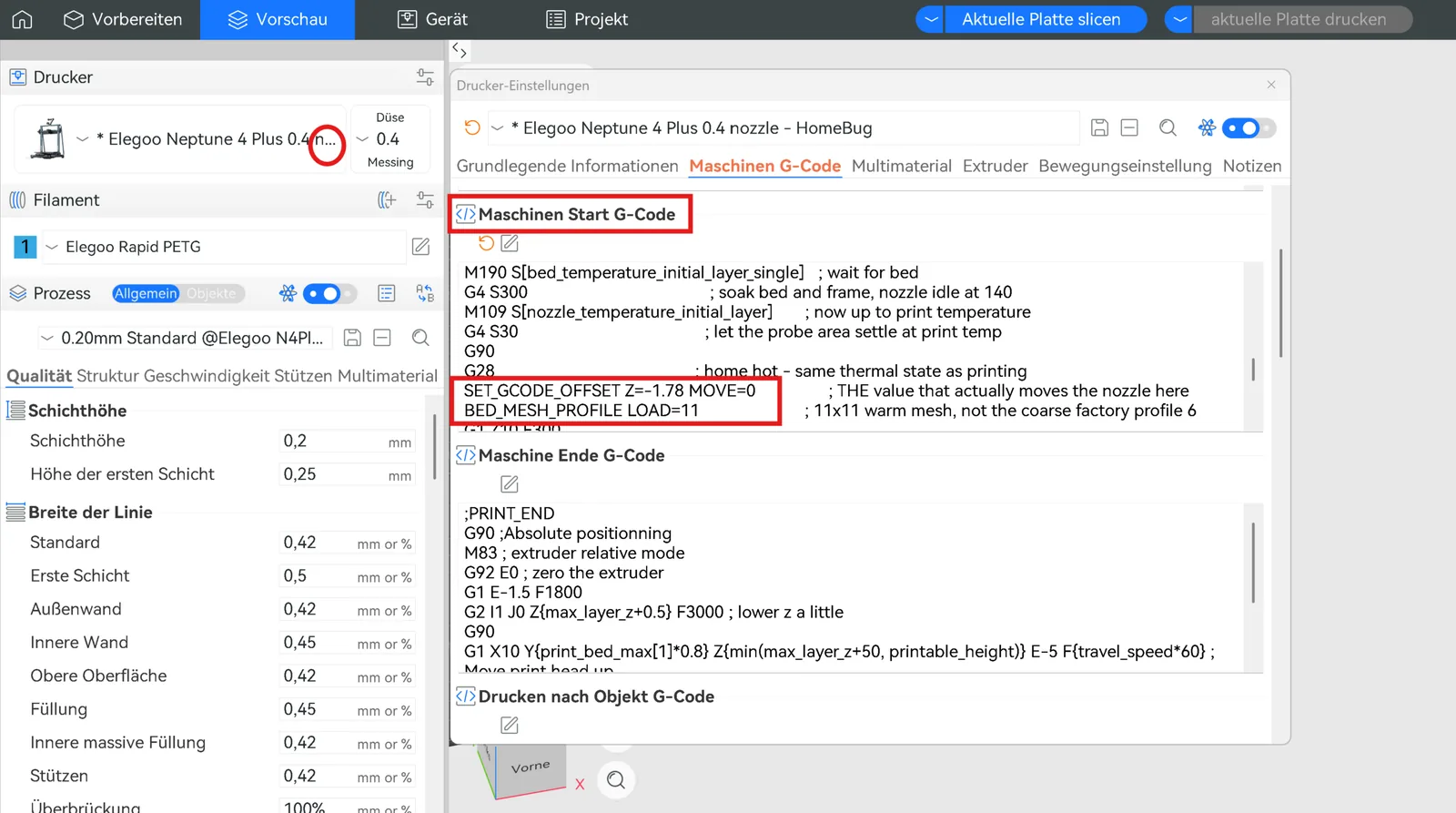Click the zoom magnifier button in the viewport
The width and height of the screenshot is (1456, 813).
(616, 780)
